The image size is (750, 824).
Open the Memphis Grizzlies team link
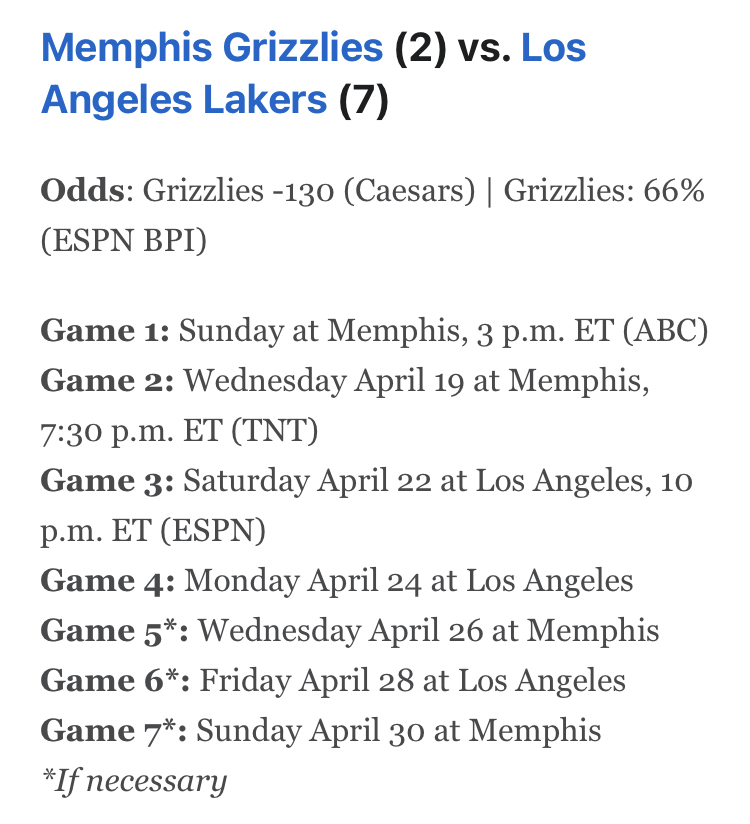212,48
